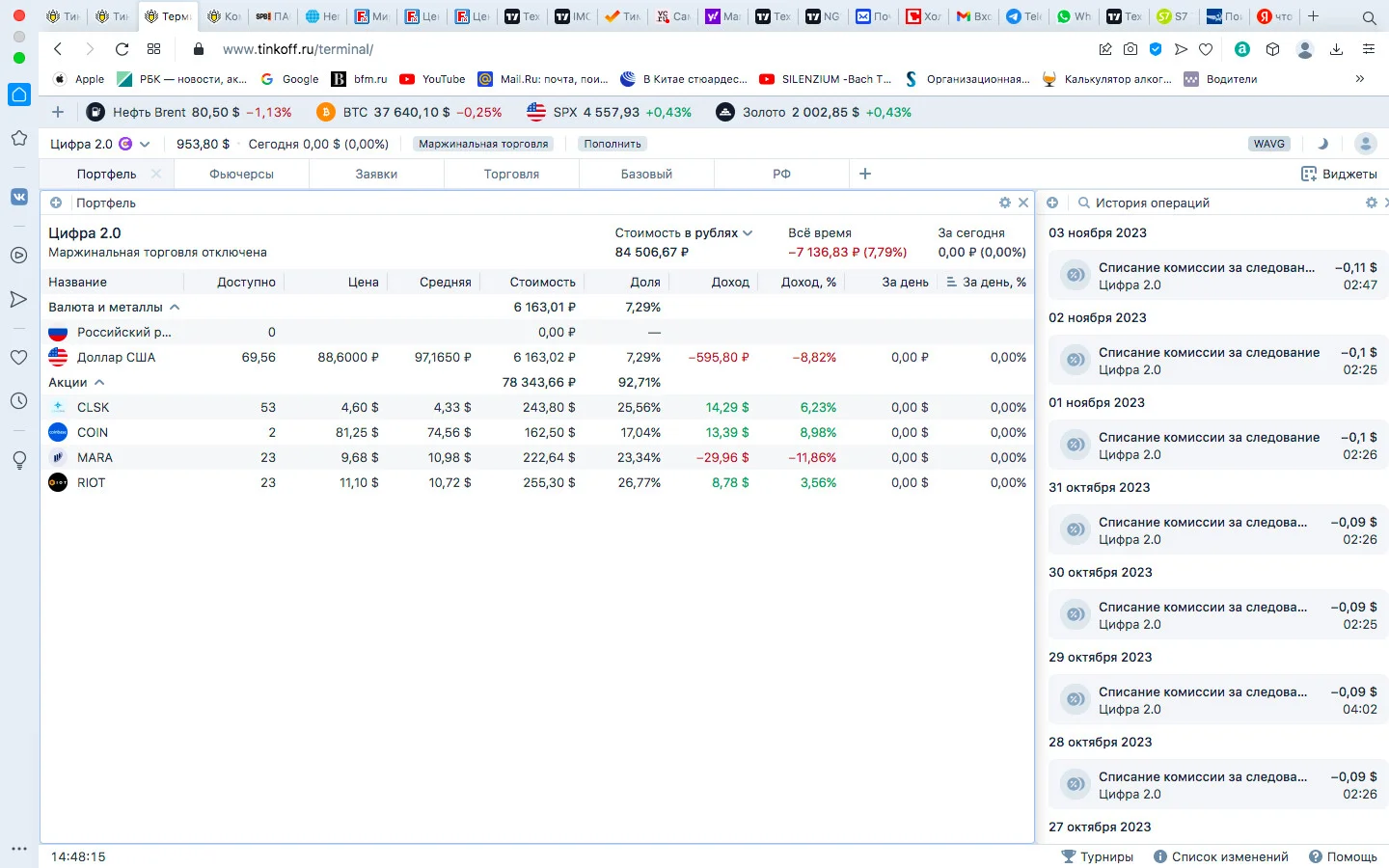Go back using the browser back arrow
The height and width of the screenshot is (868, 1389).
tap(58, 49)
